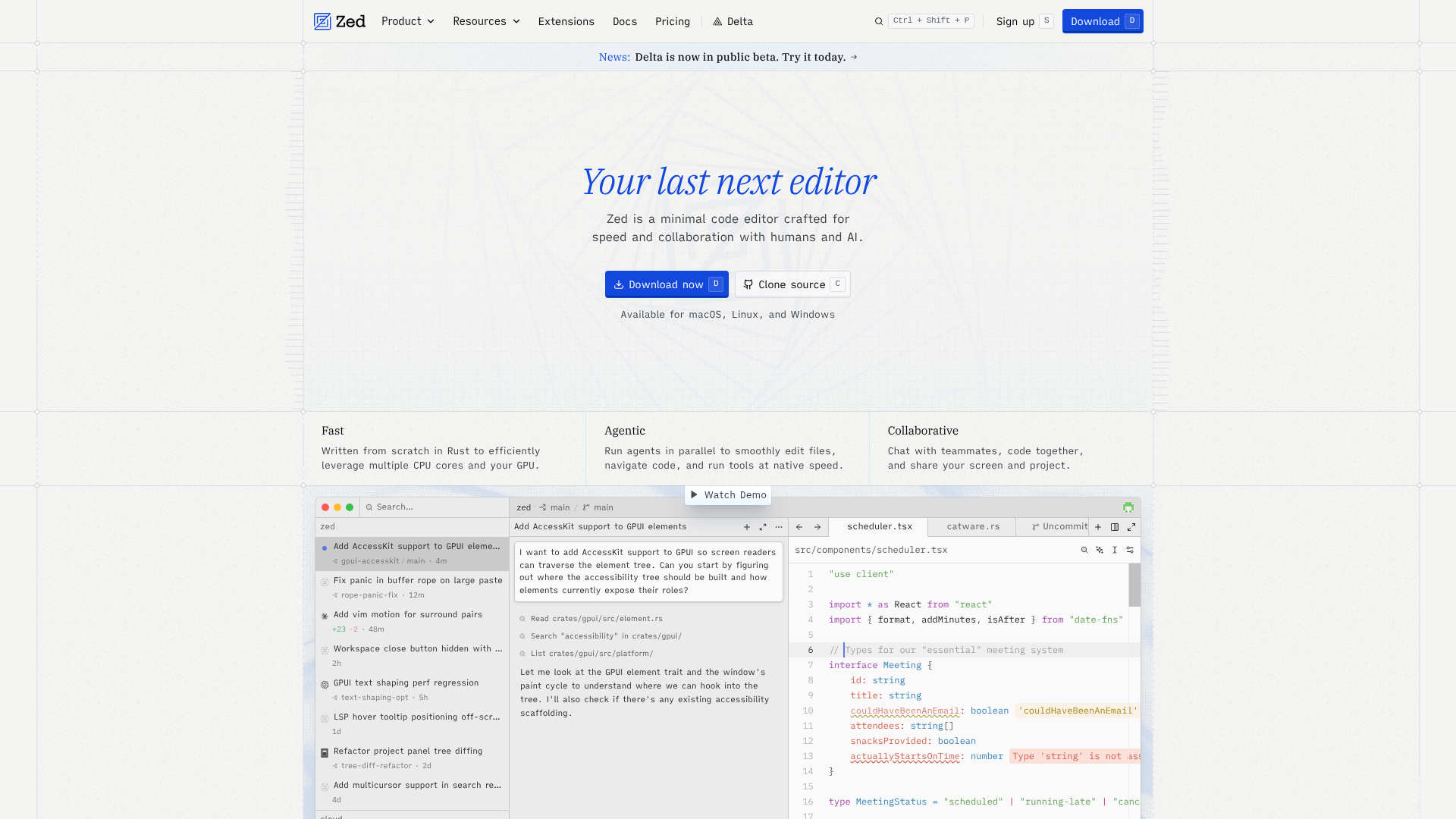
Task: Open the site search magnifier icon
Action: pos(879,21)
